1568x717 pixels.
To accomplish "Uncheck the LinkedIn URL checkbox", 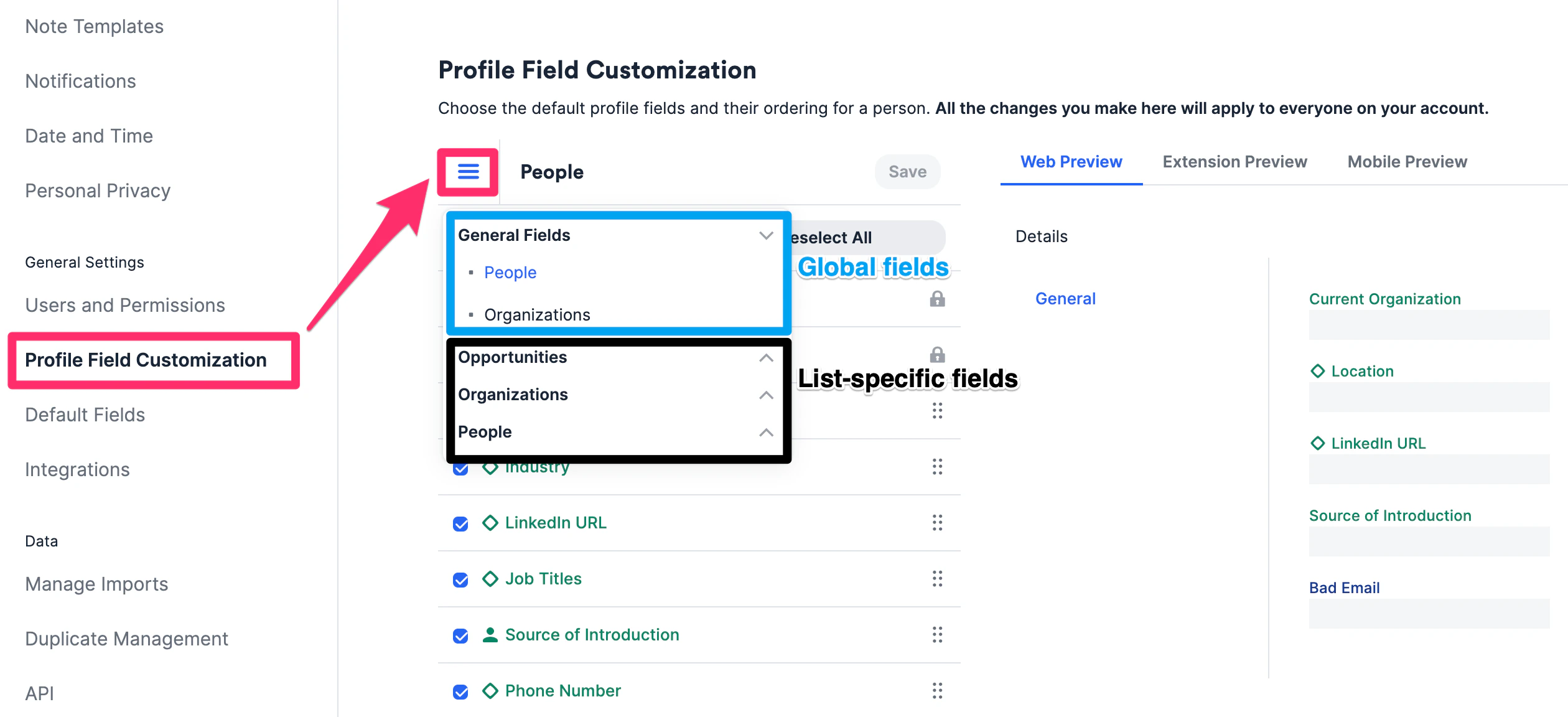I will click(x=460, y=524).
